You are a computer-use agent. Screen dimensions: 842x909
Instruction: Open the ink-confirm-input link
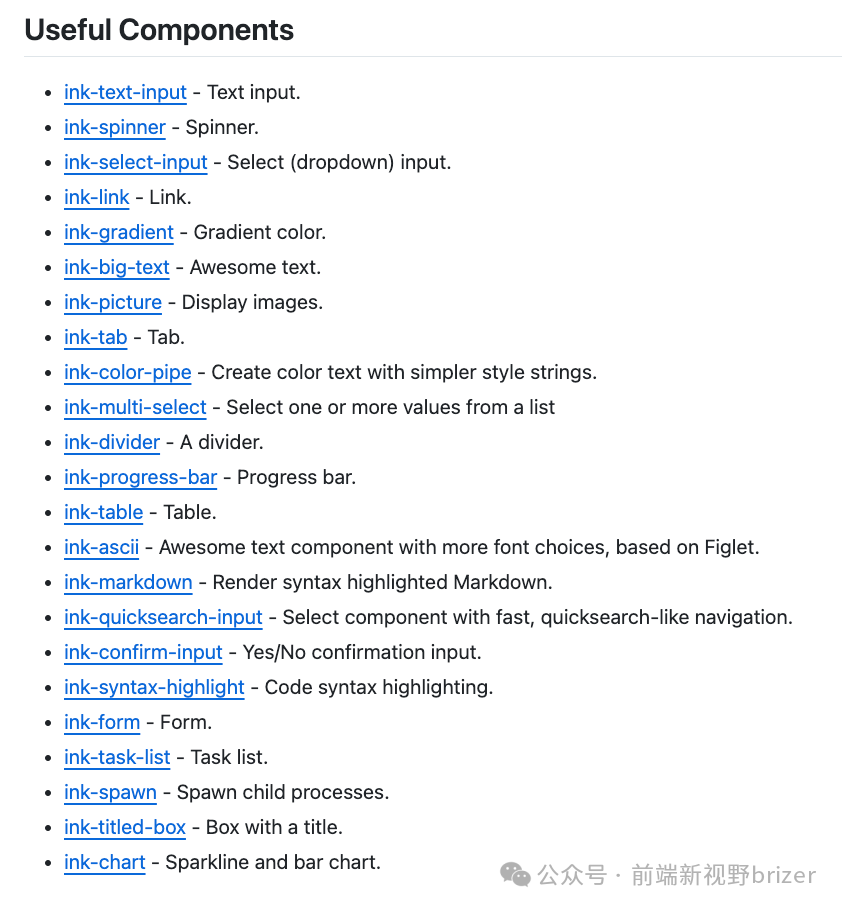(x=143, y=652)
